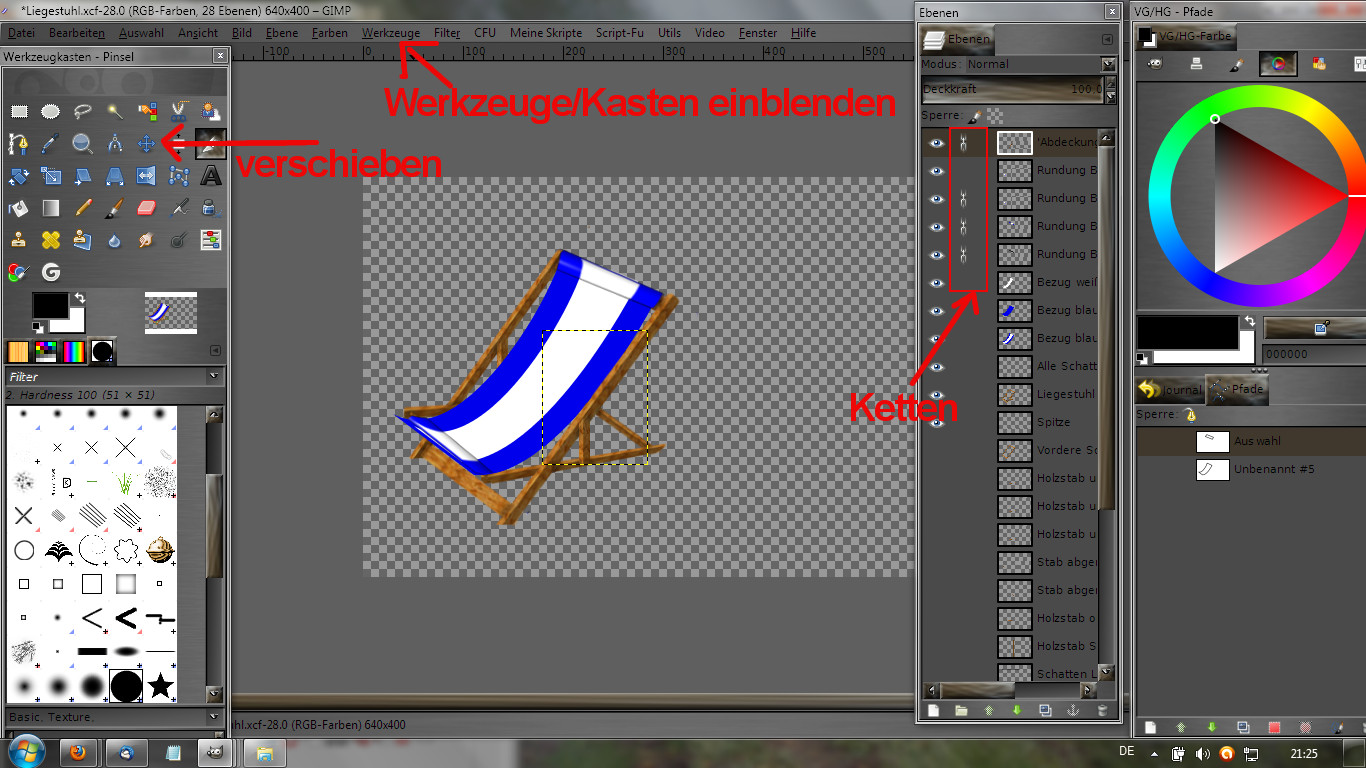Select the Bucket Fill tool
This screenshot has height=768, width=1366.
pyautogui.click(x=19, y=209)
